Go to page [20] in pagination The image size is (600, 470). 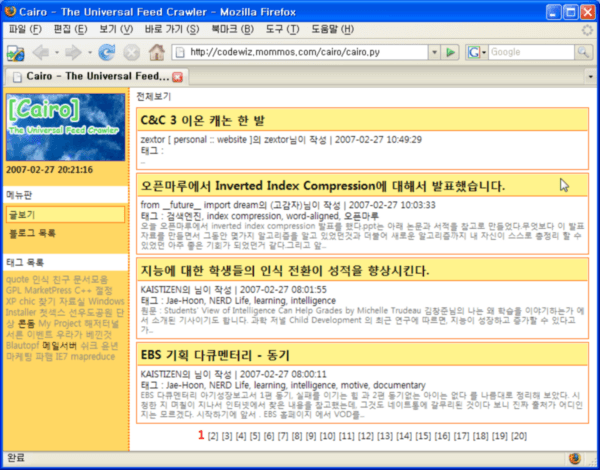pyautogui.click(x=518, y=435)
